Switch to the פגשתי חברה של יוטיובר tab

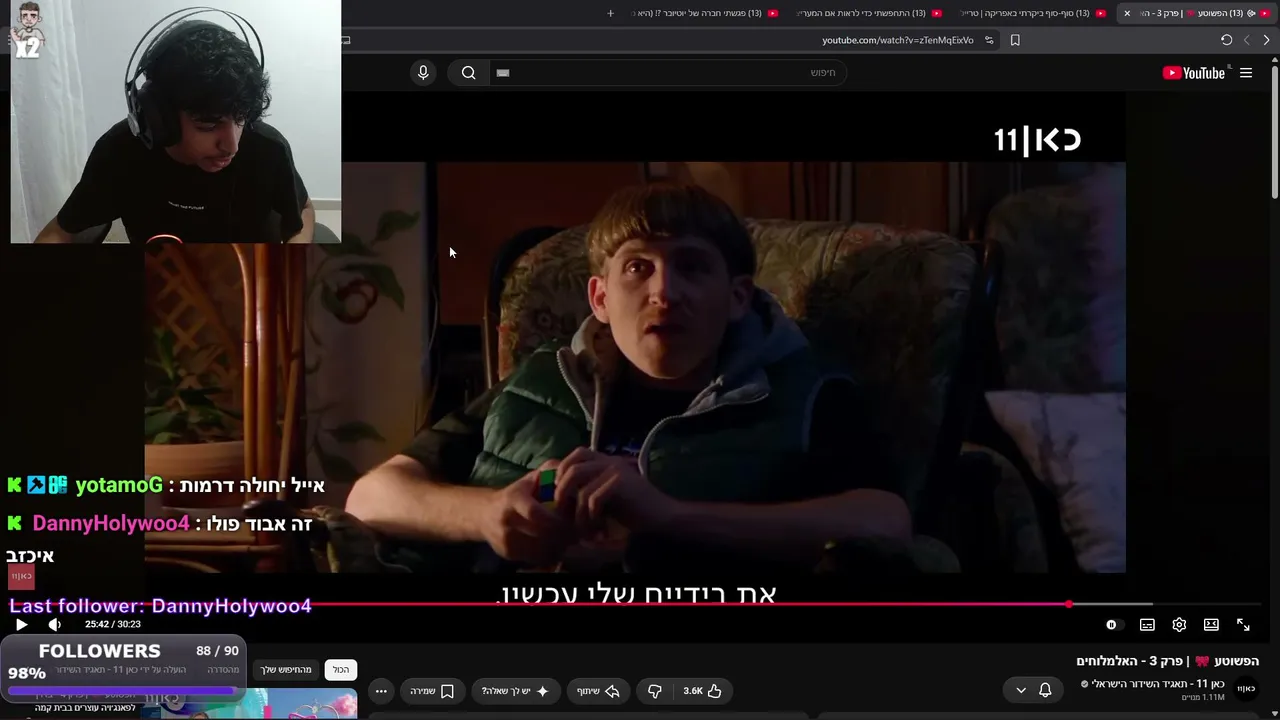pyautogui.click(x=705, y=13)
